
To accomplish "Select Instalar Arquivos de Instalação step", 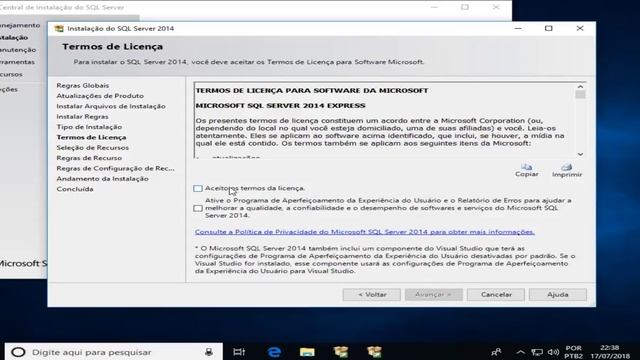I will click(x=111, y=106).
